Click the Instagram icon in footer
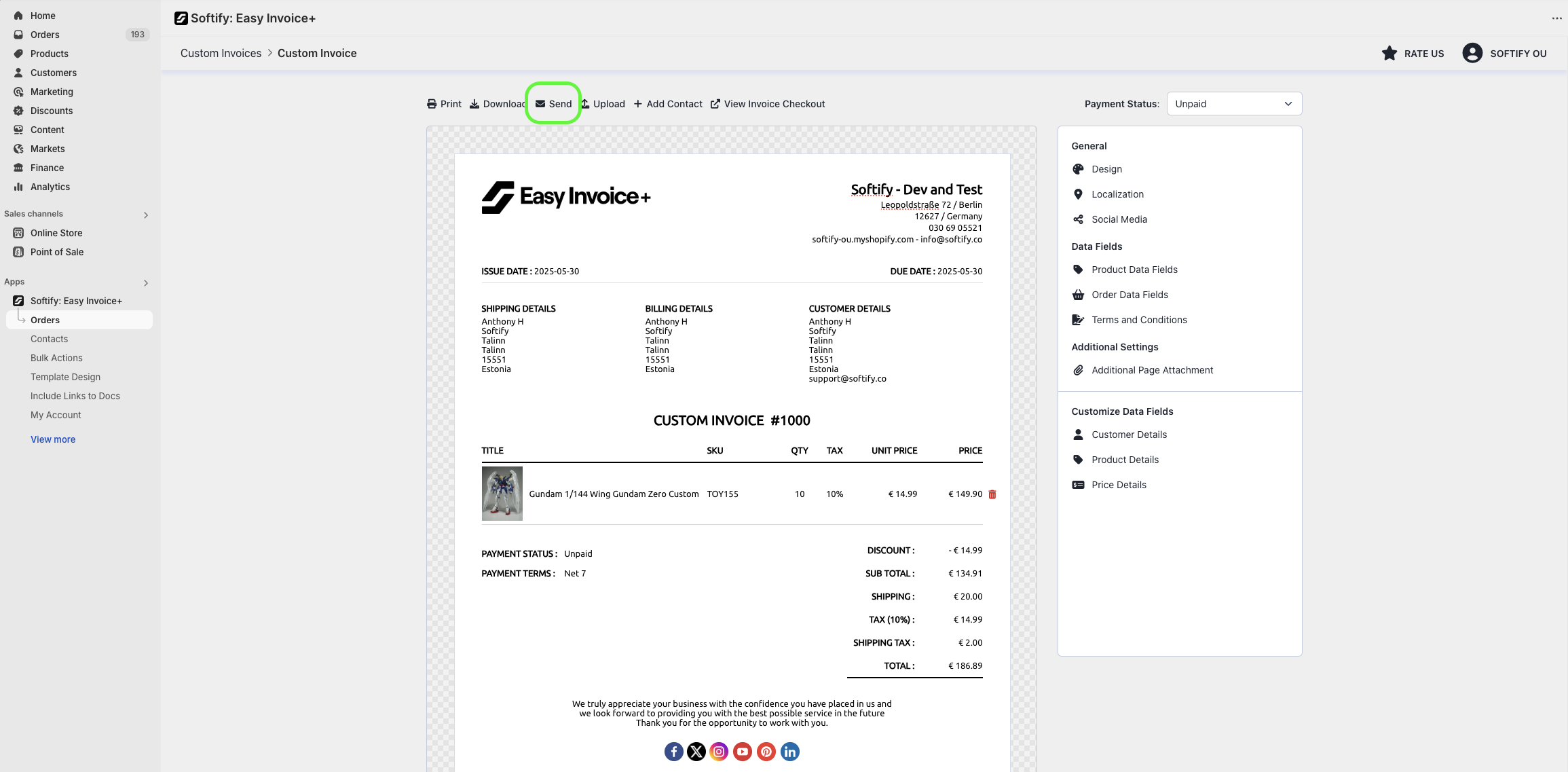 tap(719, 752)
